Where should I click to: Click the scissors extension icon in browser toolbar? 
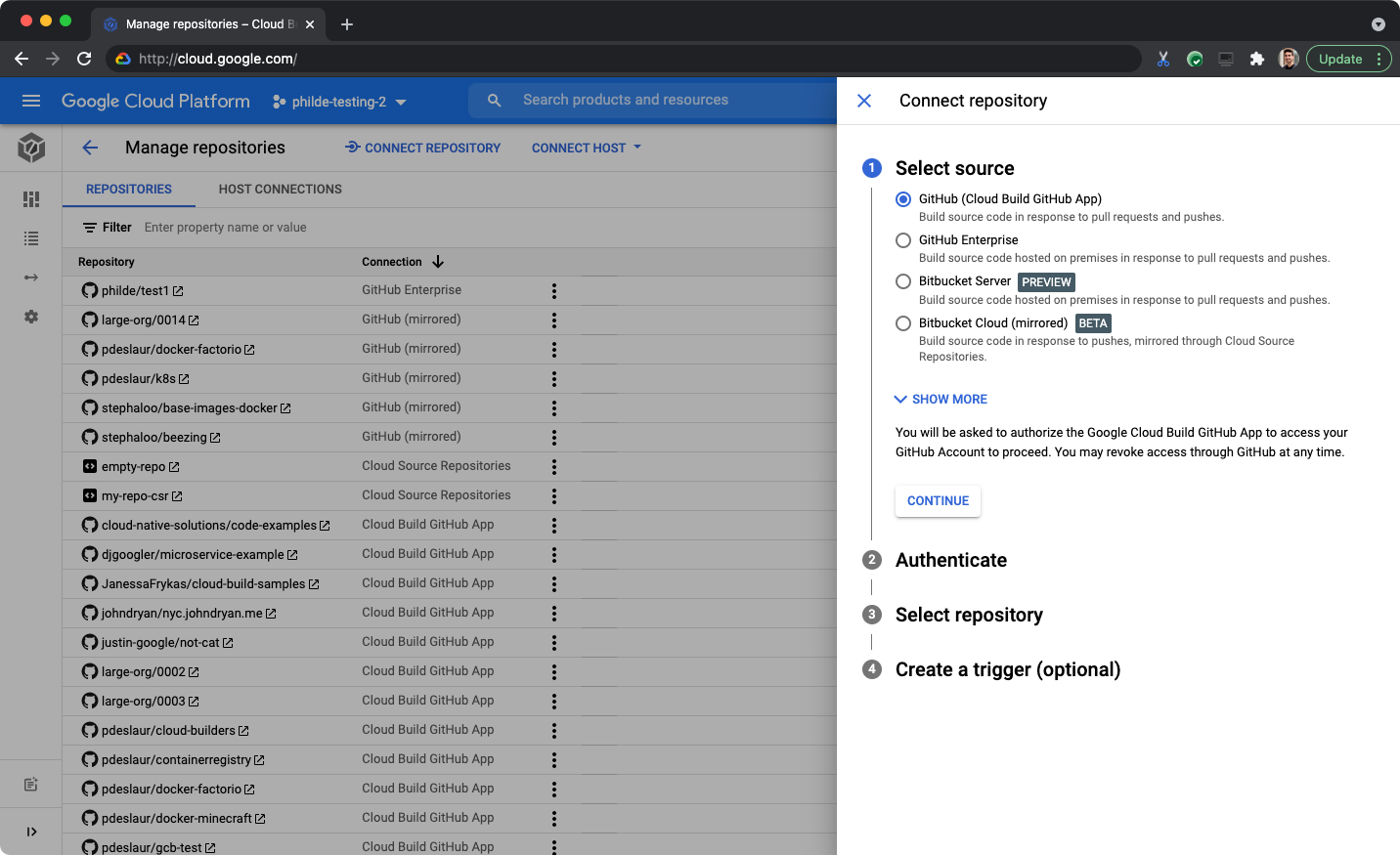(x=1163, y=59)
